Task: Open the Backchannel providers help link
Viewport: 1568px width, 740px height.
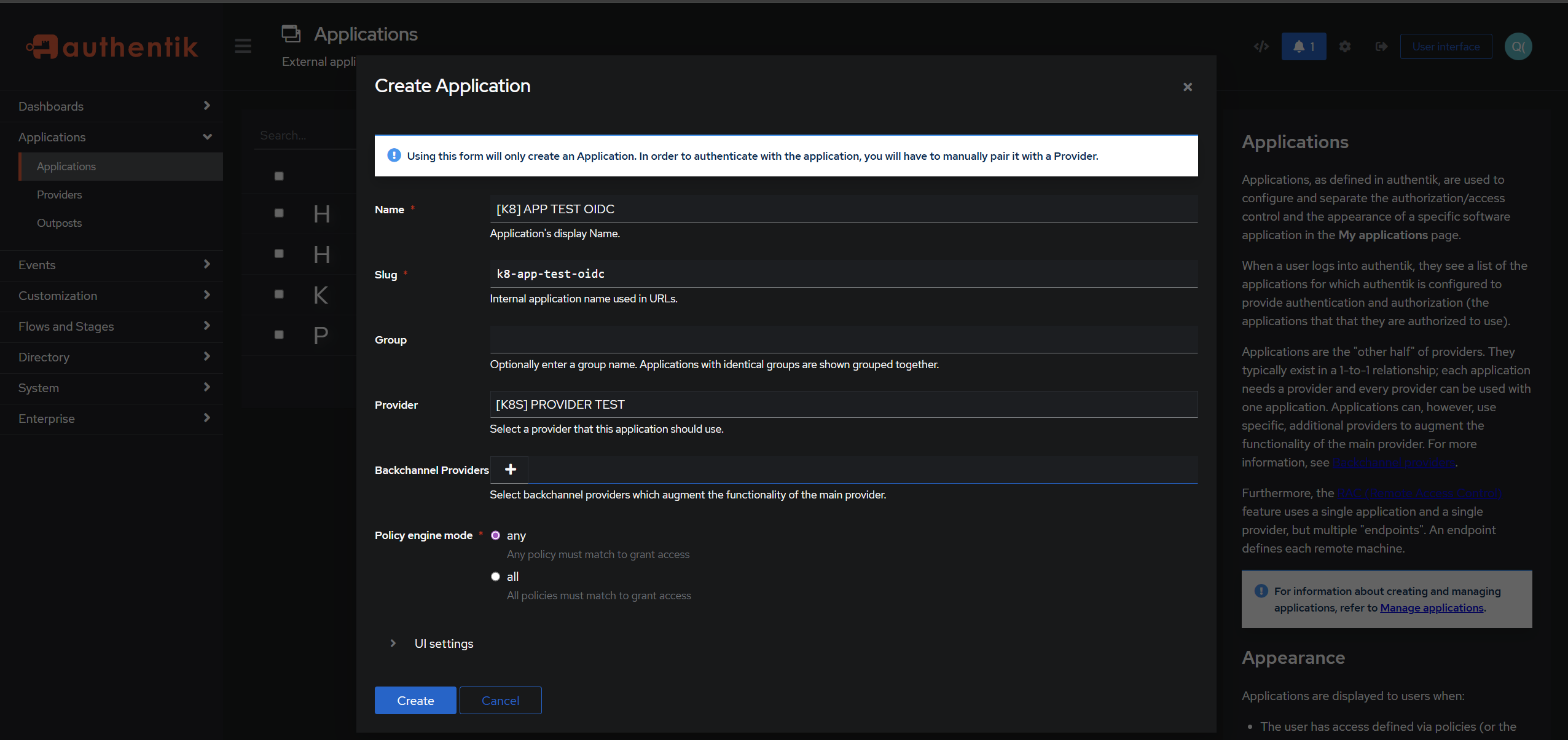Action: pos(1394,462)
